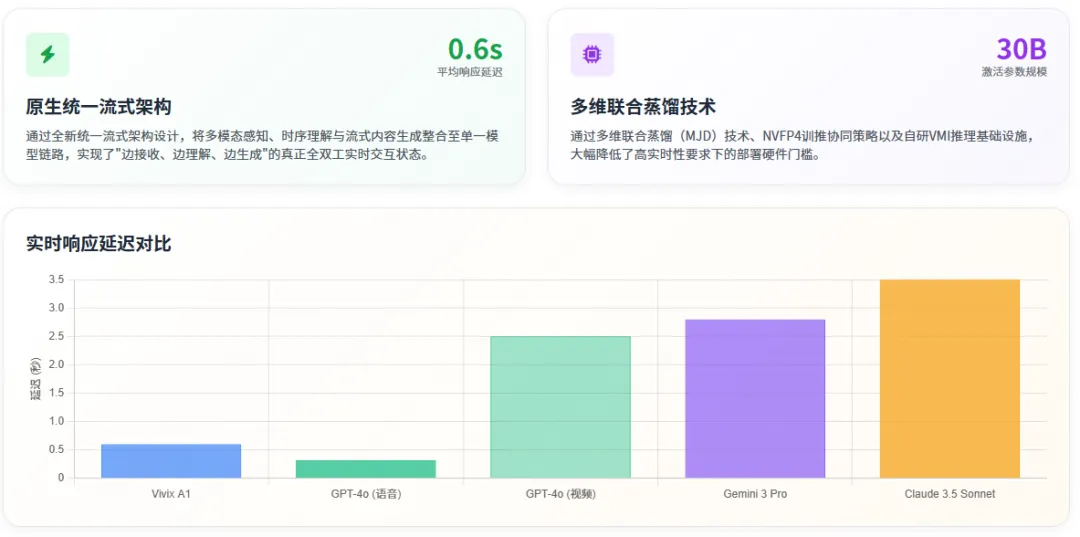Viewport: 1080px width, 537px height.
Task: Click the paragraph starting 通过全新统一流式架构设计
Action: click(262, 145)
